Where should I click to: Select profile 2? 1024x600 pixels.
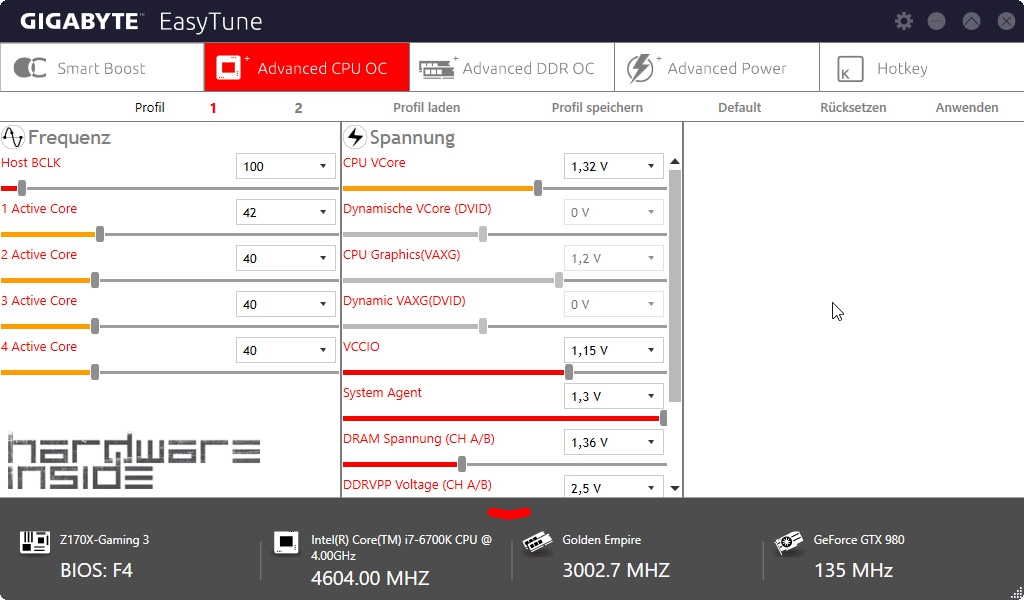point(298,108)
